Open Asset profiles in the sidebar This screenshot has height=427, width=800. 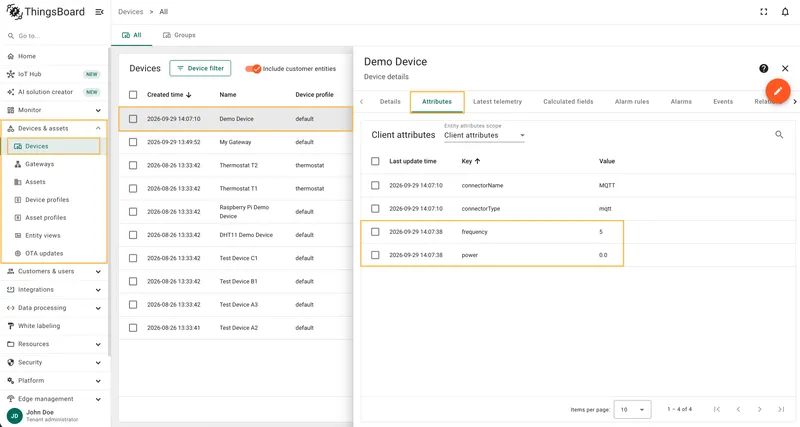coord(54,217)
